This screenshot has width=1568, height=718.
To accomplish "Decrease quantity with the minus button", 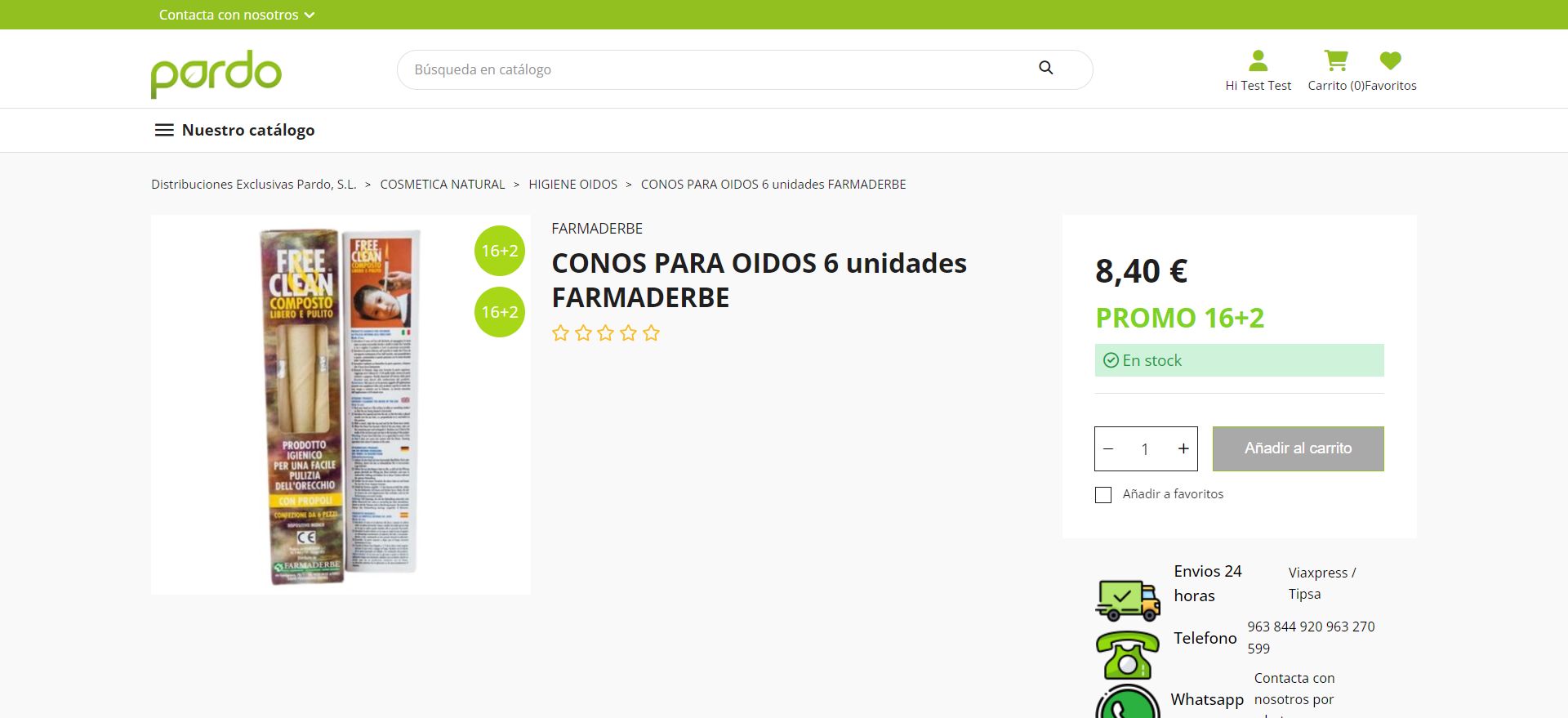I will pyautogui.click(x=1108, y=448).
